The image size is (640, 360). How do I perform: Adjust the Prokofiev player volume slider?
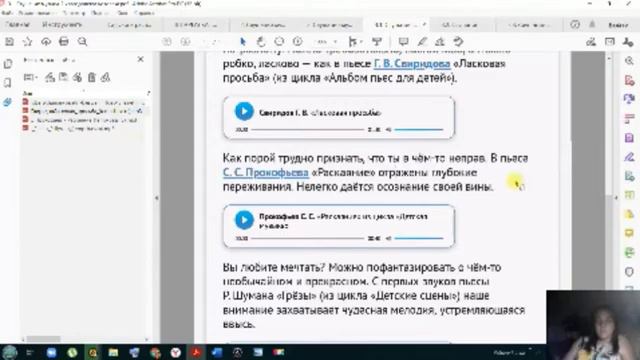click(419, 238)
